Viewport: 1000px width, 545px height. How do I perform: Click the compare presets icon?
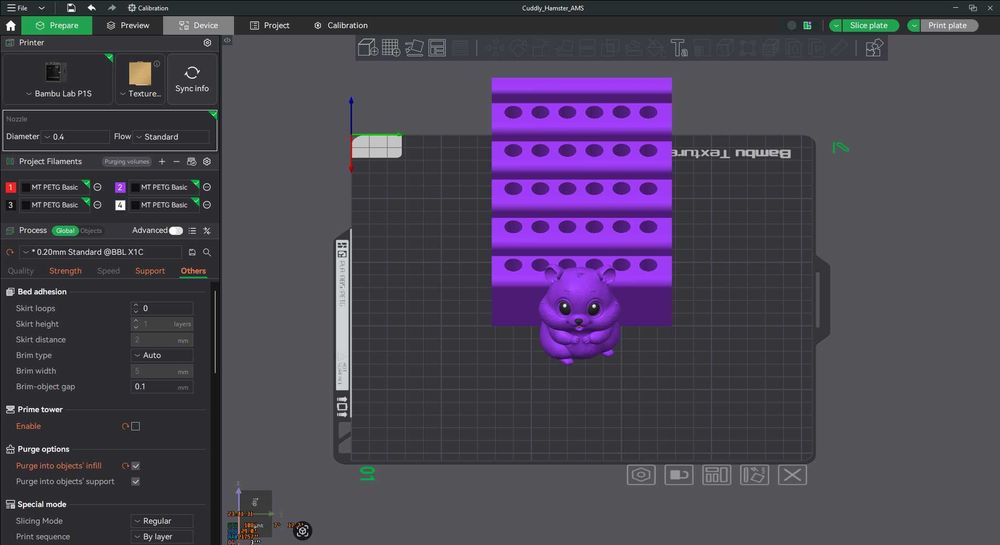click(x=207, y=231)
